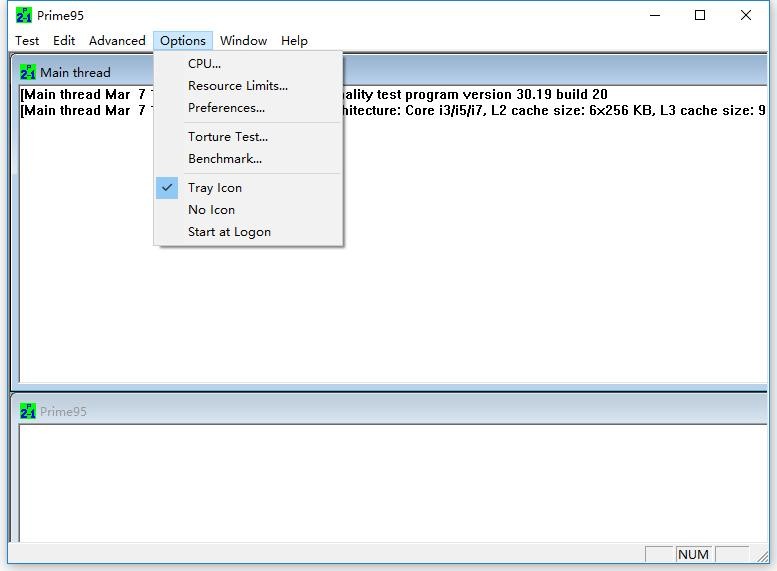Choose CPU... from Options menu
Image resolution: width=777 pixels, height=571 pixels.
pyautogui.click(x=248, y=63)
